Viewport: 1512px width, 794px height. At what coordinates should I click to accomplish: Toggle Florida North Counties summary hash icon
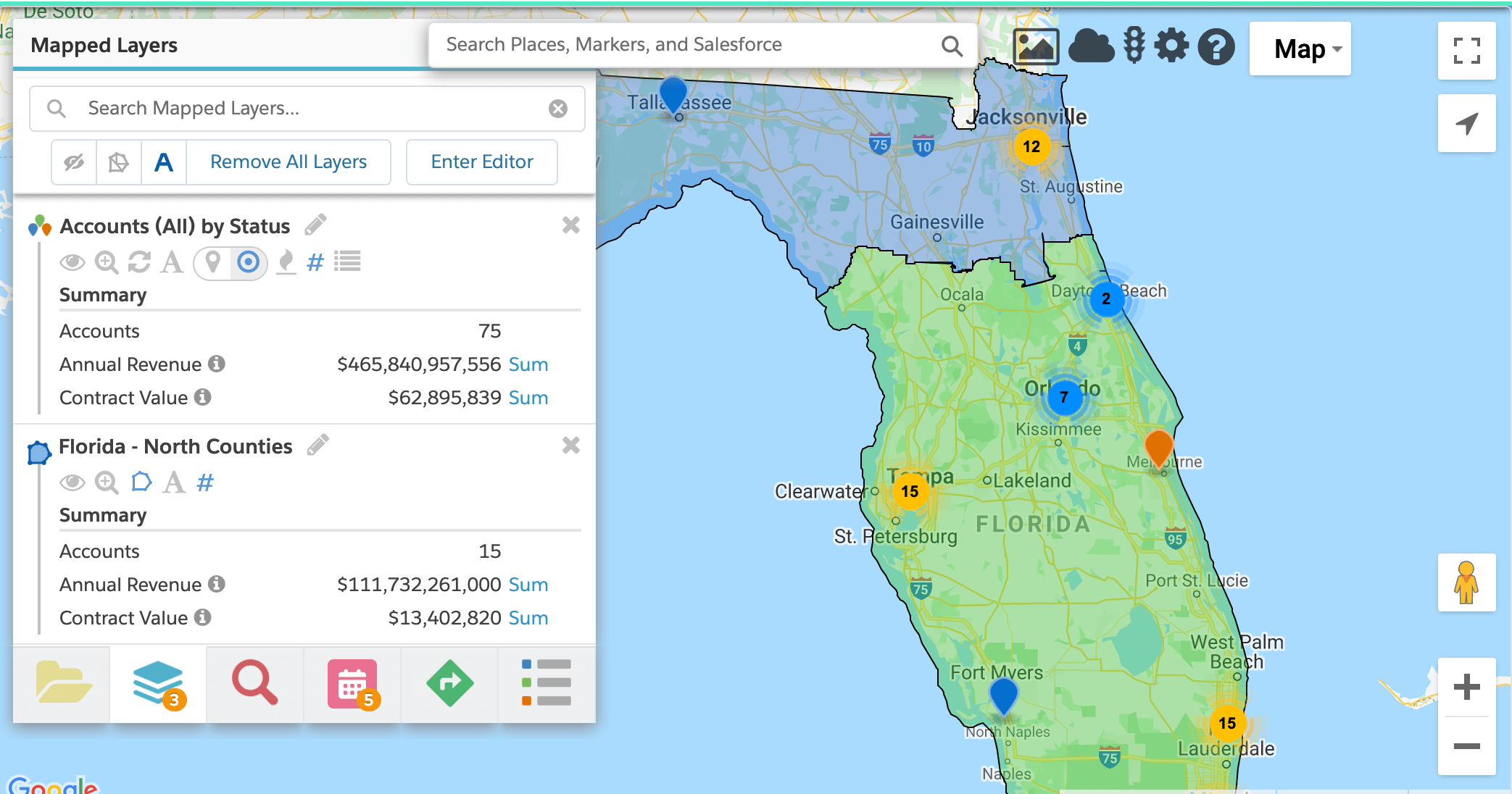205,482
